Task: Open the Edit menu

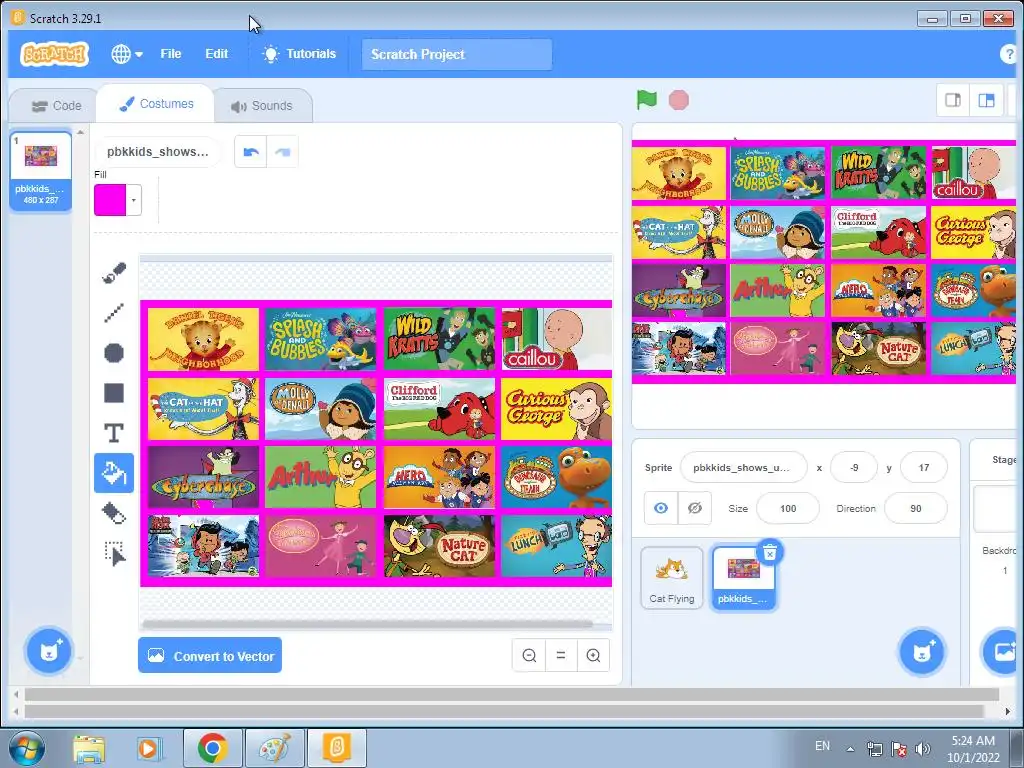Action: 216,54
